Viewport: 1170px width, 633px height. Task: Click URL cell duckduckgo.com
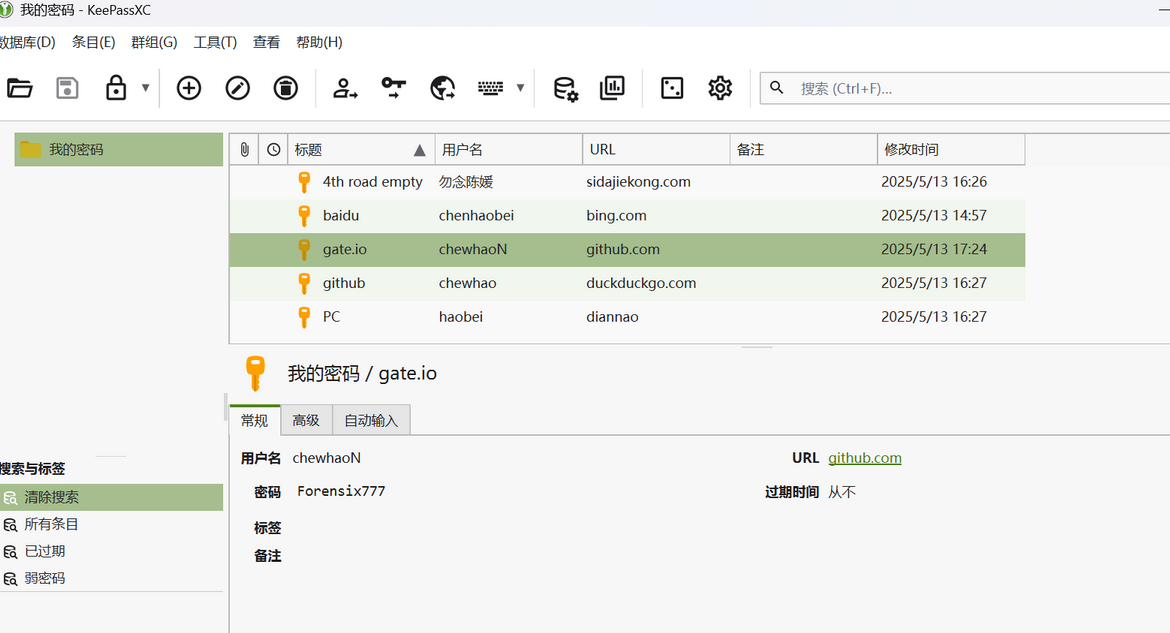point(641,283)
